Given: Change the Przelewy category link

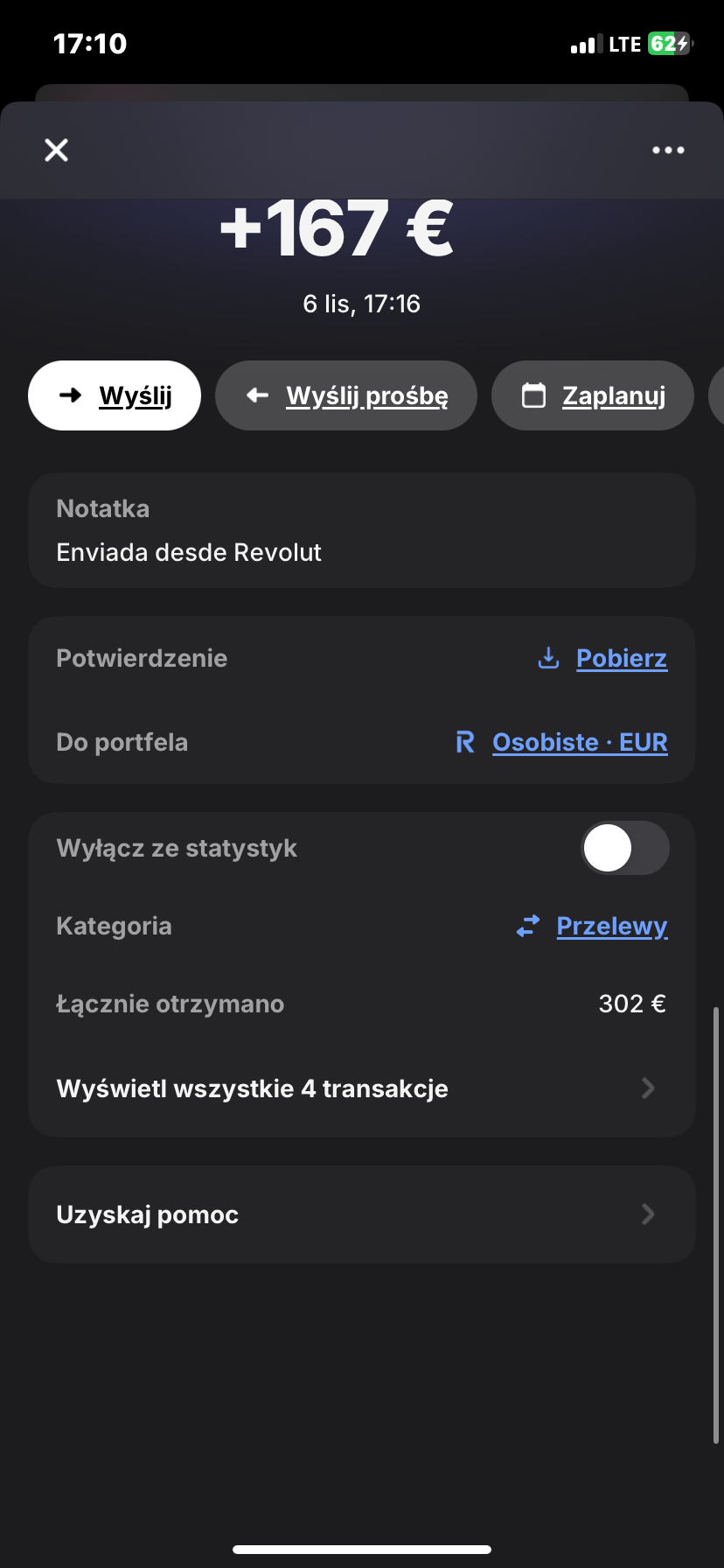Looking at the screenshot, I should pos(612,926).
